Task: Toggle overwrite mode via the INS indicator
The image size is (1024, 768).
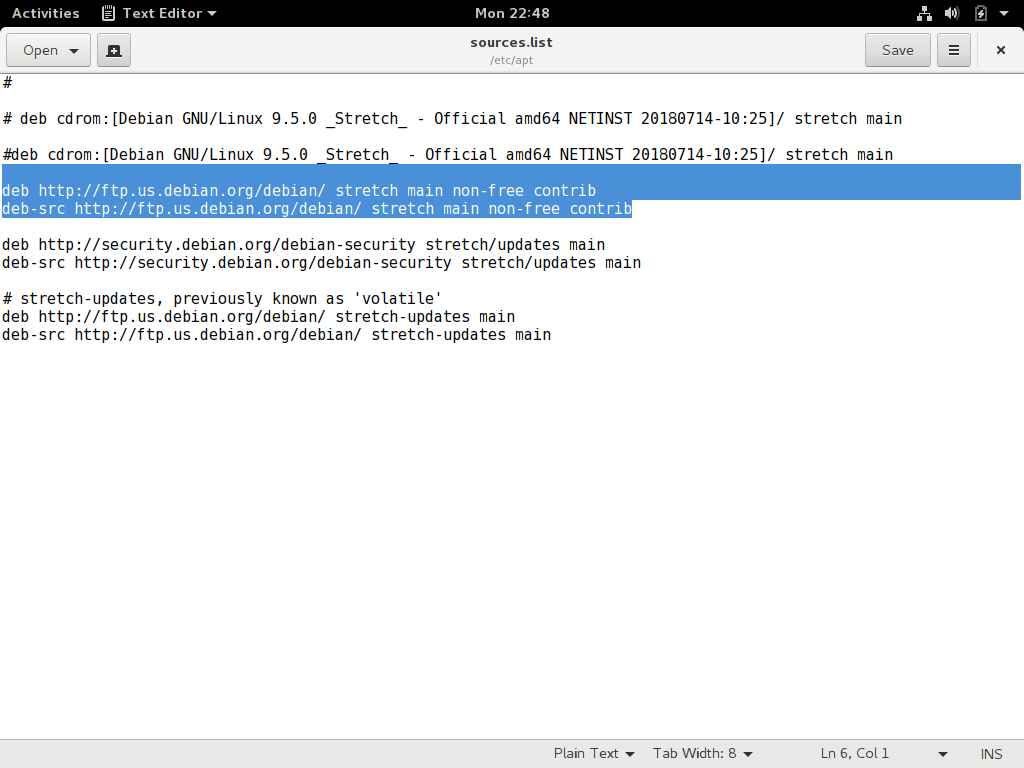Action: 991,753
